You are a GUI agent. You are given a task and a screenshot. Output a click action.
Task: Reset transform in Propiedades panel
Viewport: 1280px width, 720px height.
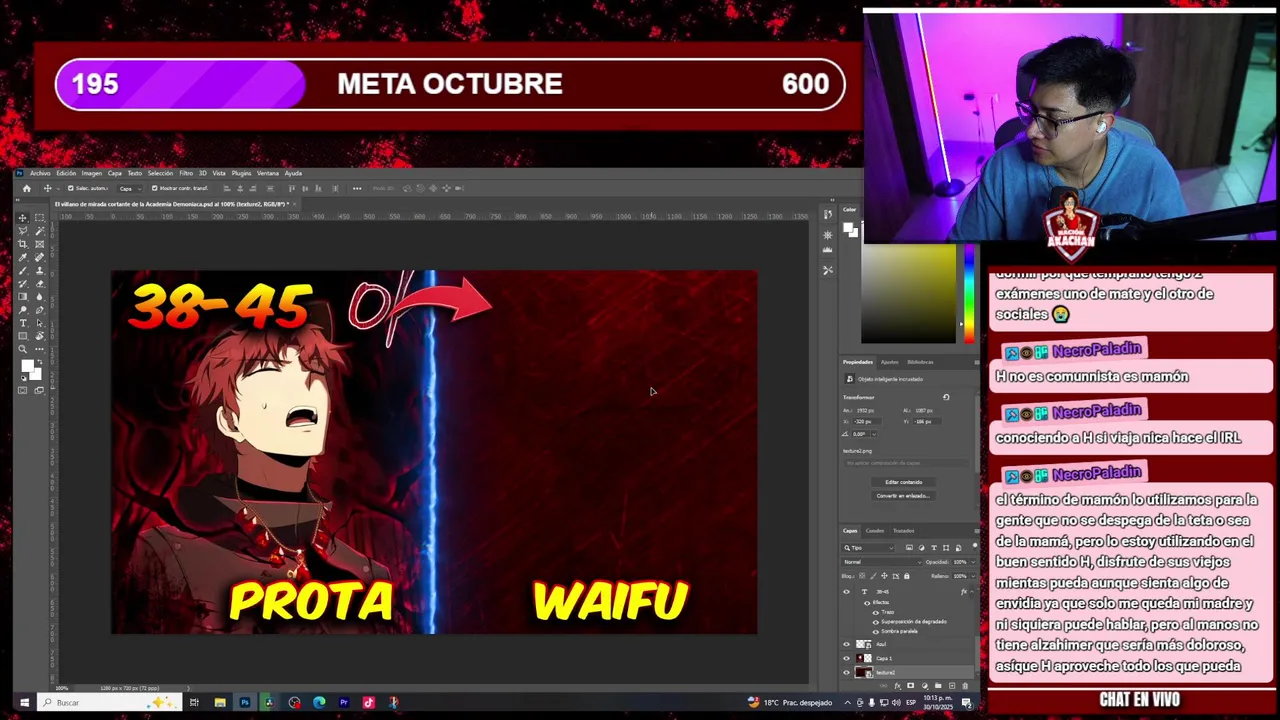tap(946, 397)
